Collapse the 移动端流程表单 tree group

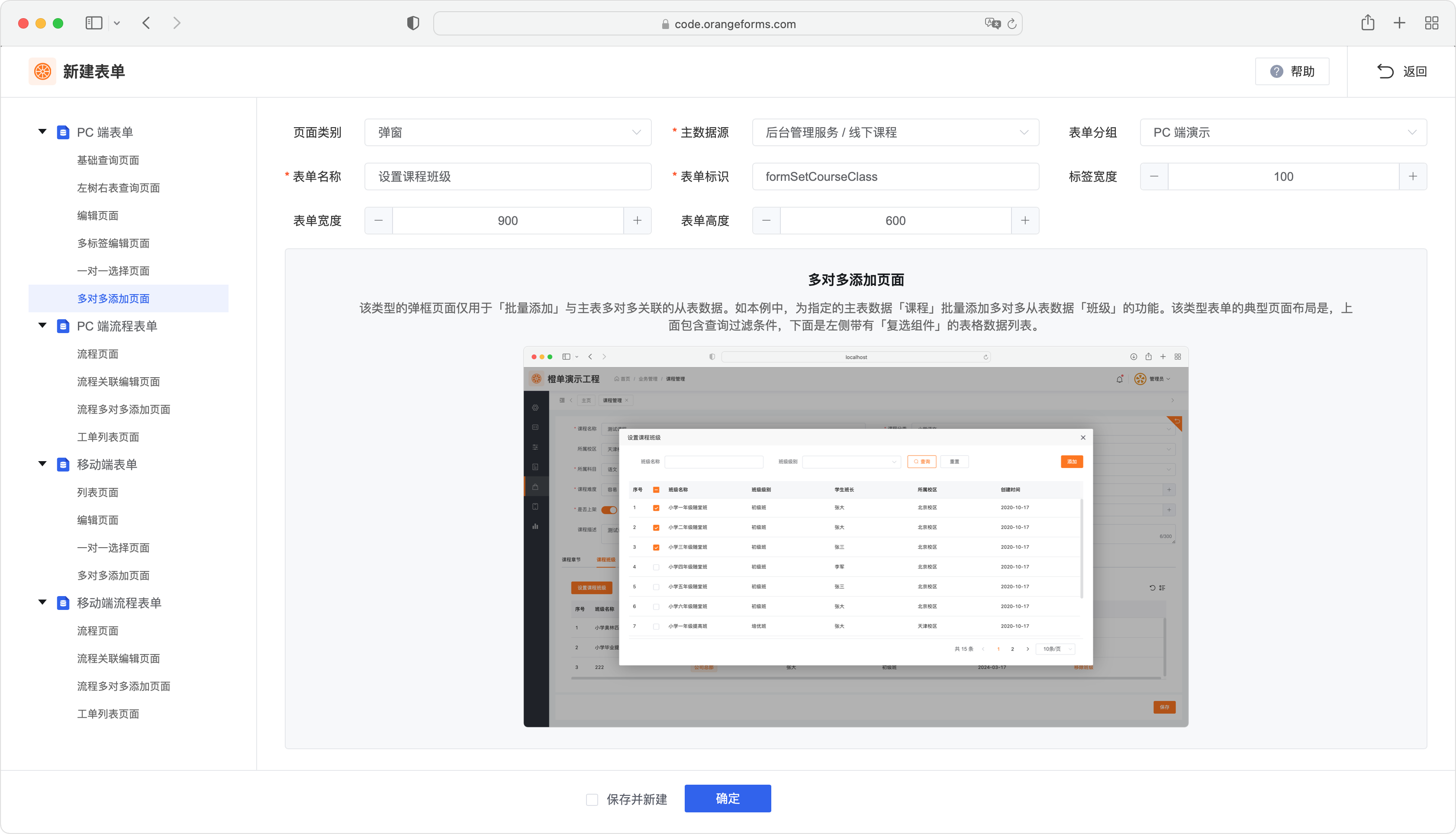click(x=42, y=603)
